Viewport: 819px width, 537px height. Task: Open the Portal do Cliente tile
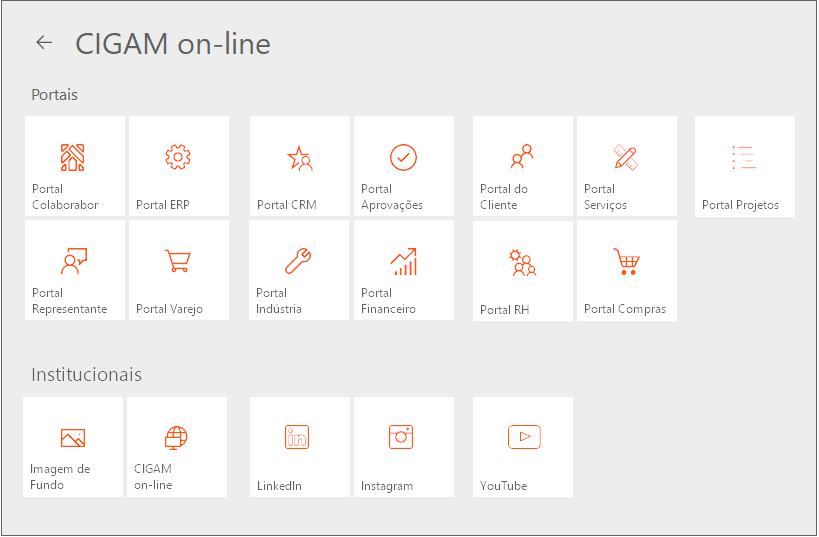point(522,167)
